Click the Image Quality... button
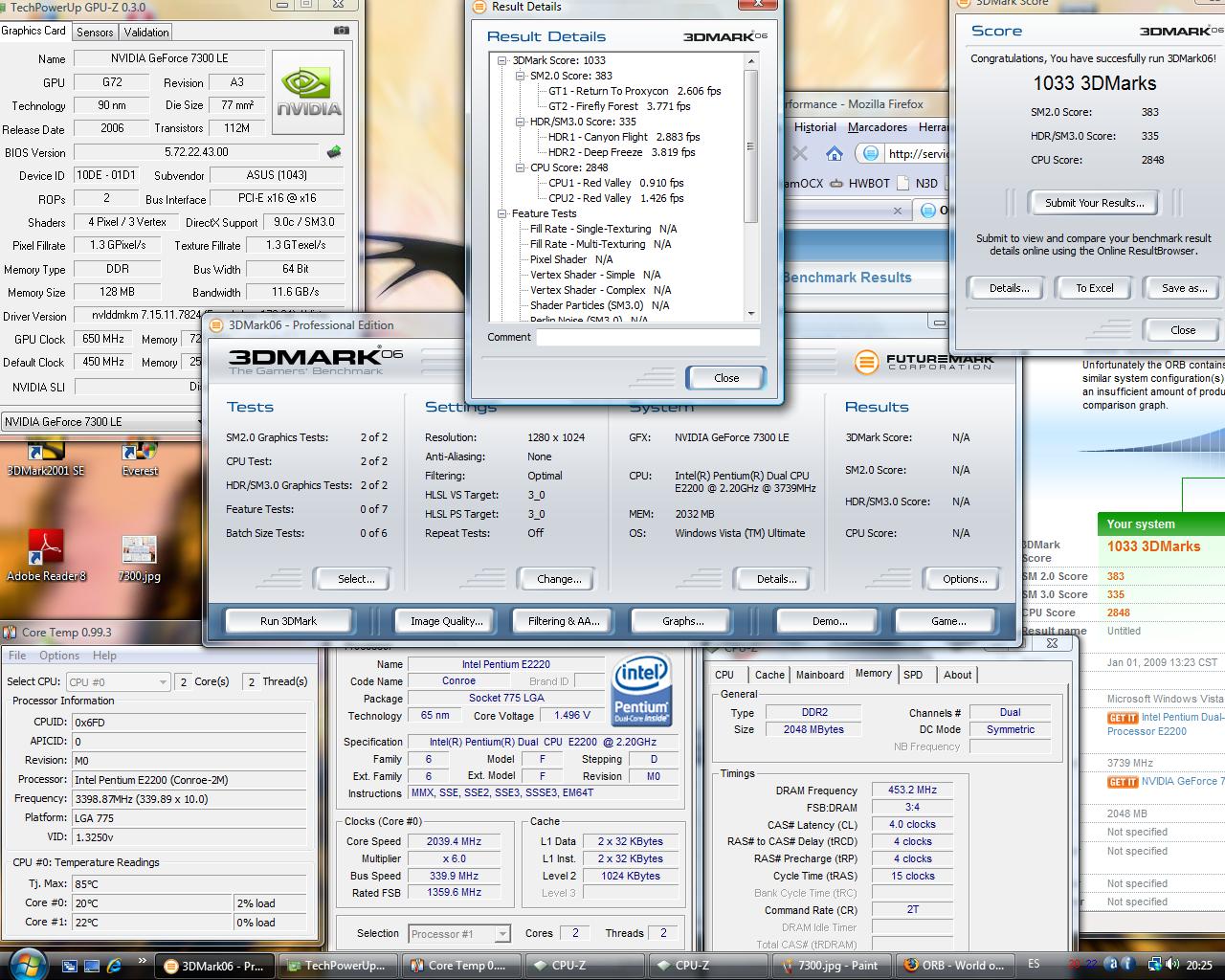Image resolution: width=1225 pixels, height=980 pixels. [x=447, y=621]
